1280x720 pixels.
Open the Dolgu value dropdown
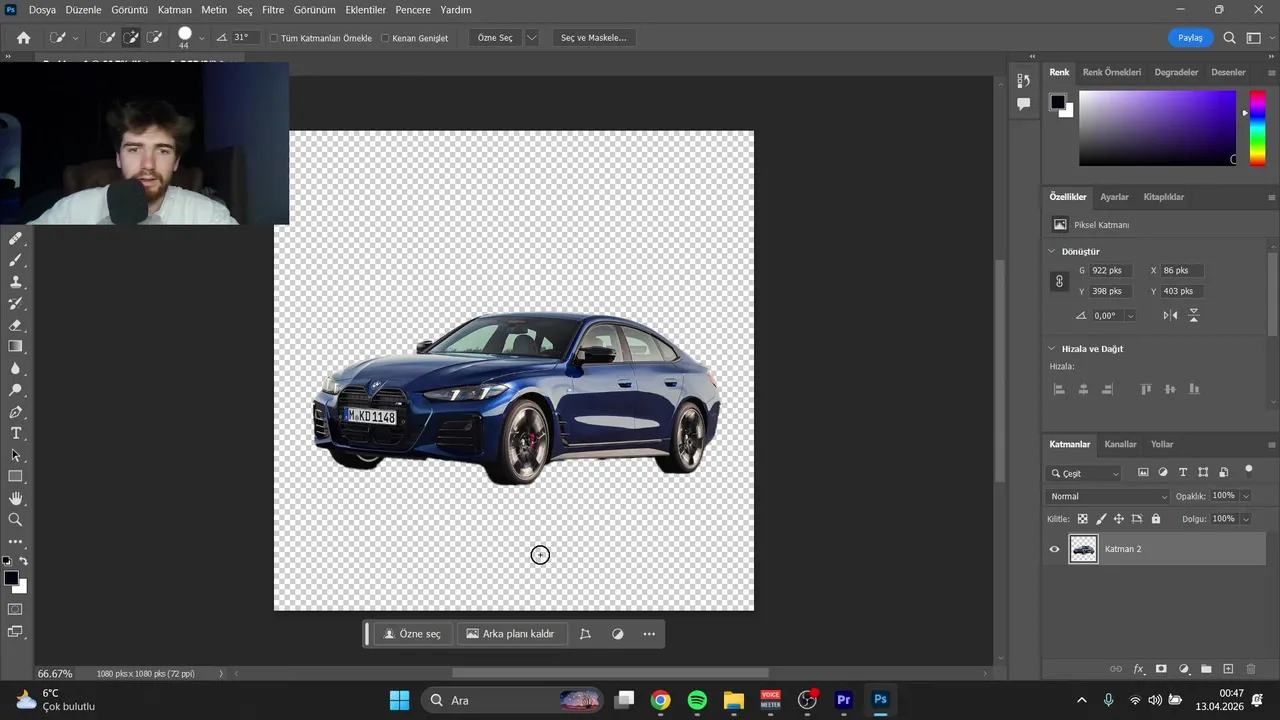pyautogui.click(x=1245, y=519)
